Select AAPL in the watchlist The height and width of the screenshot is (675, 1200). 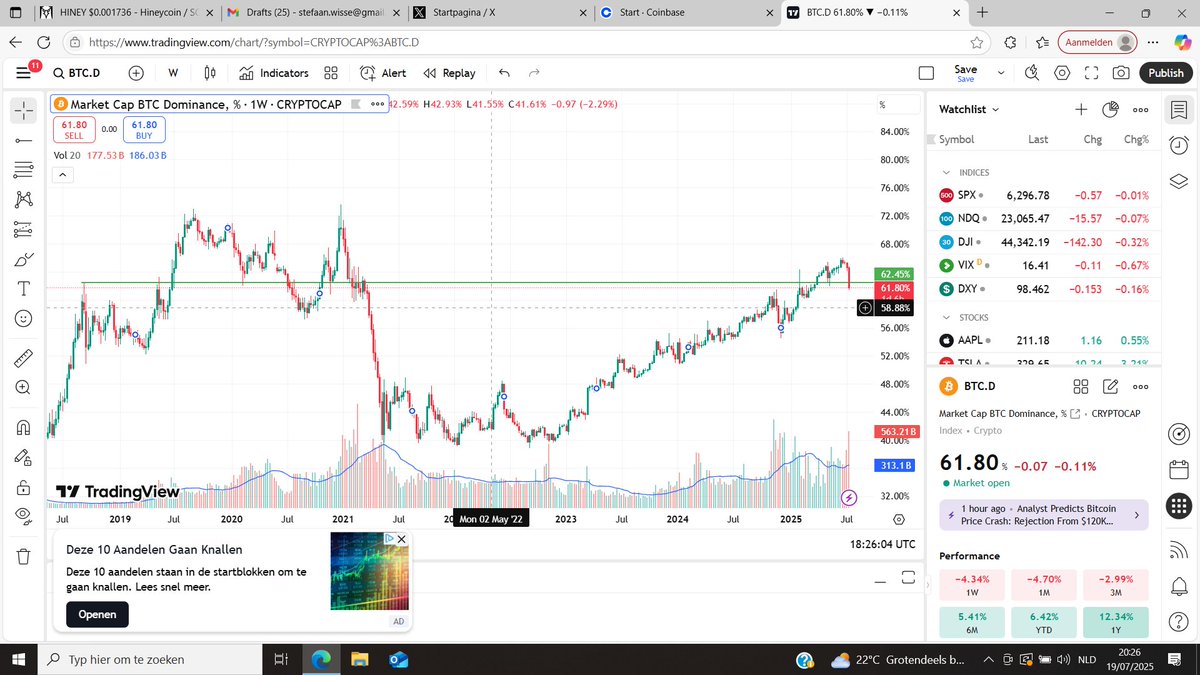pyautogui.click(x=1045, y=339)
